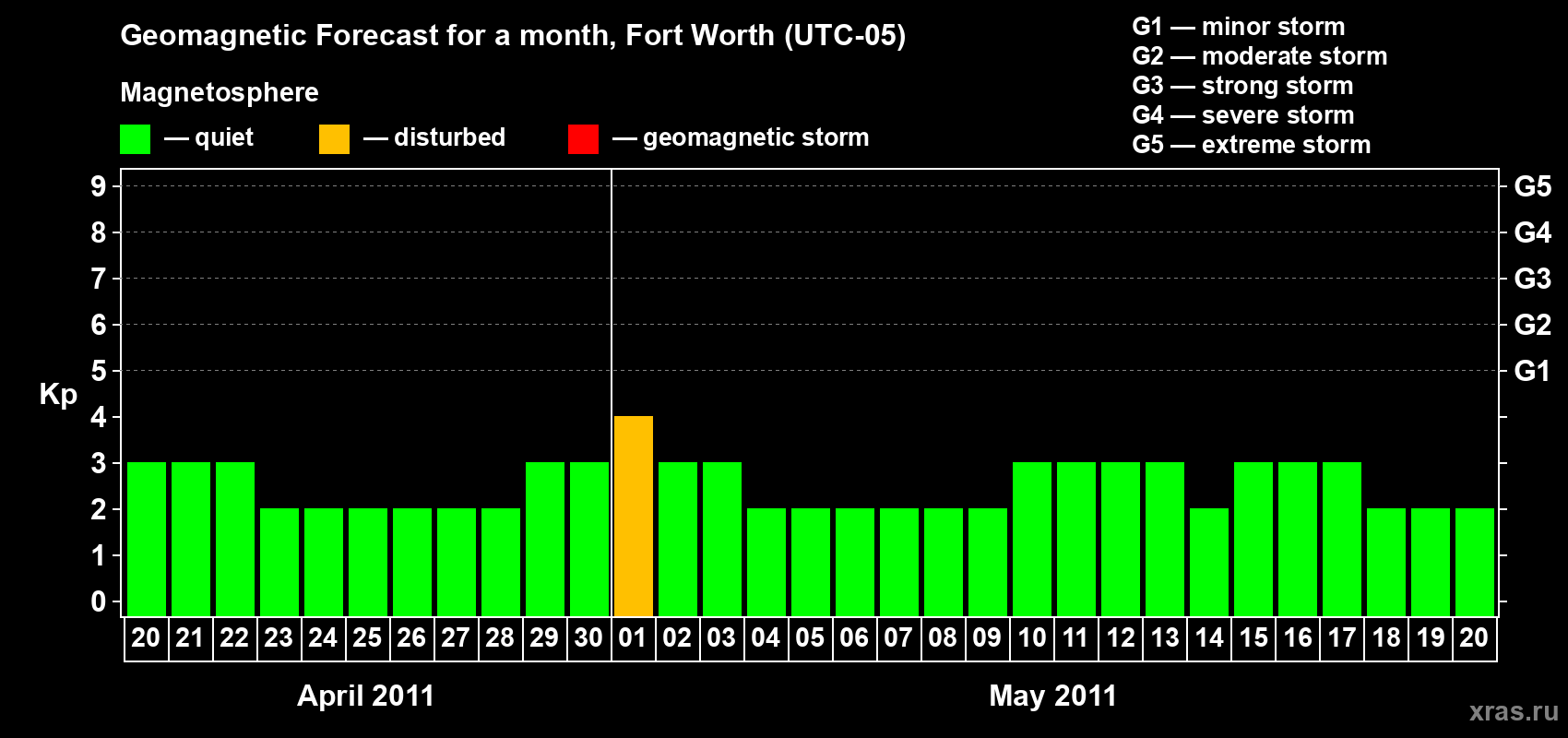Image resolution: width=1568 pixels, height=738 pixels.
Task: Click date label 12 on the axis
Action: [x=1121, y=637]
